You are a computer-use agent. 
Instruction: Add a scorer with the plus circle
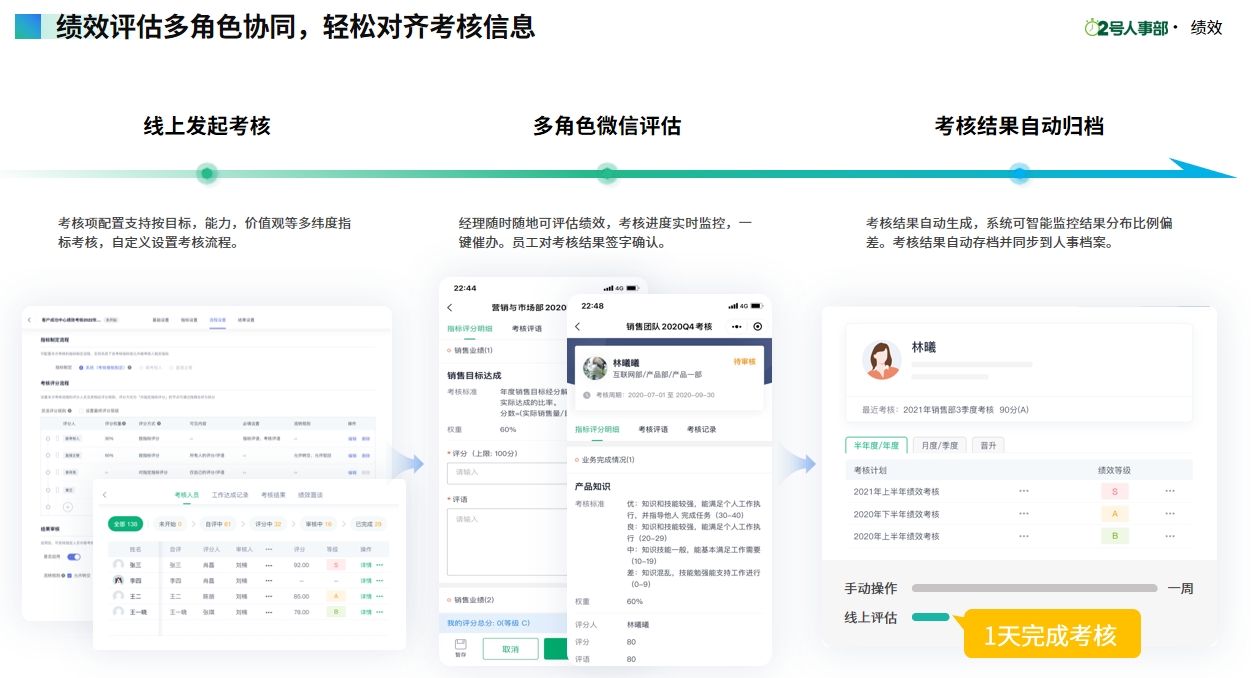pyautogui.click(x=68, y=507)
